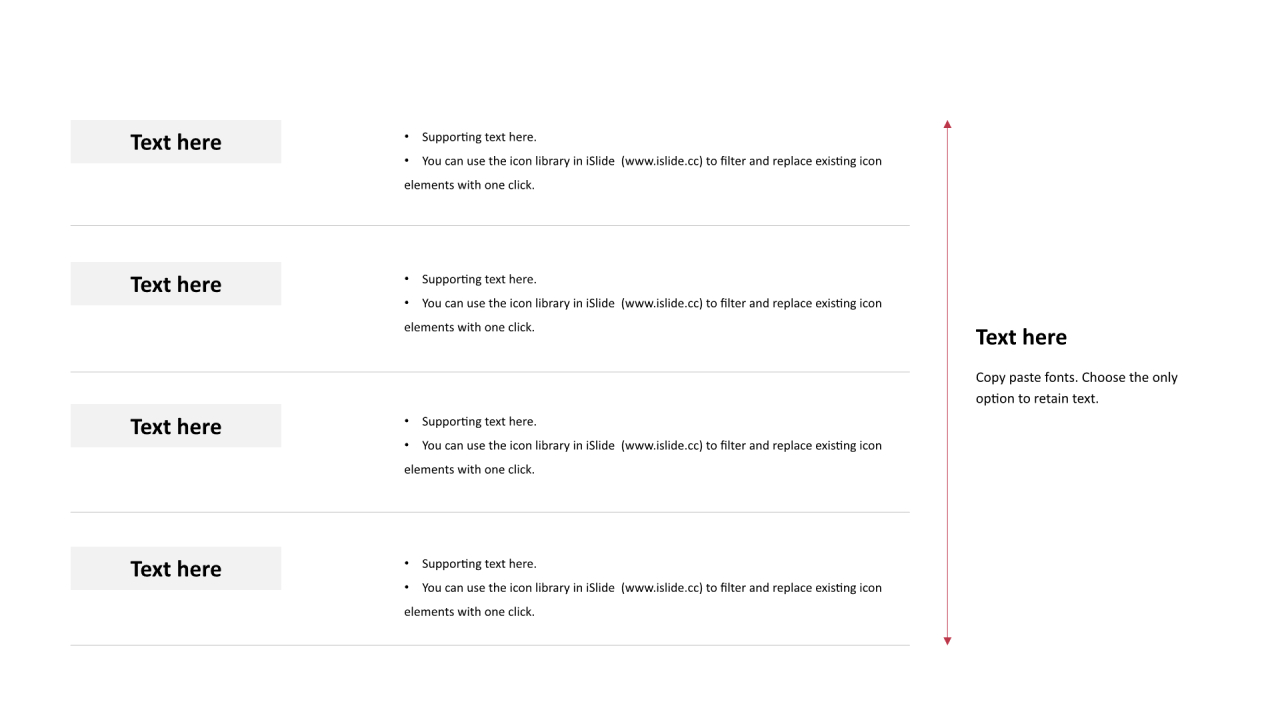
Task: Click 'Supporting text here.' in the second row
Action: (479, 279)
